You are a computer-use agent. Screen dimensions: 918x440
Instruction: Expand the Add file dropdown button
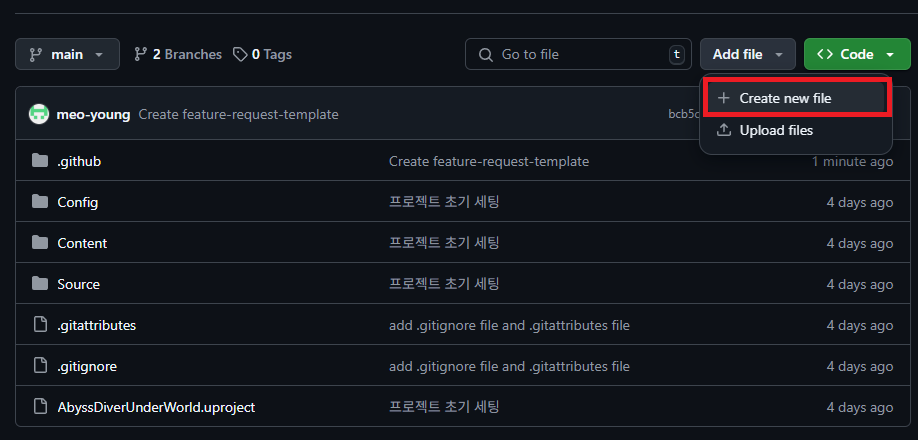(748, 54)
